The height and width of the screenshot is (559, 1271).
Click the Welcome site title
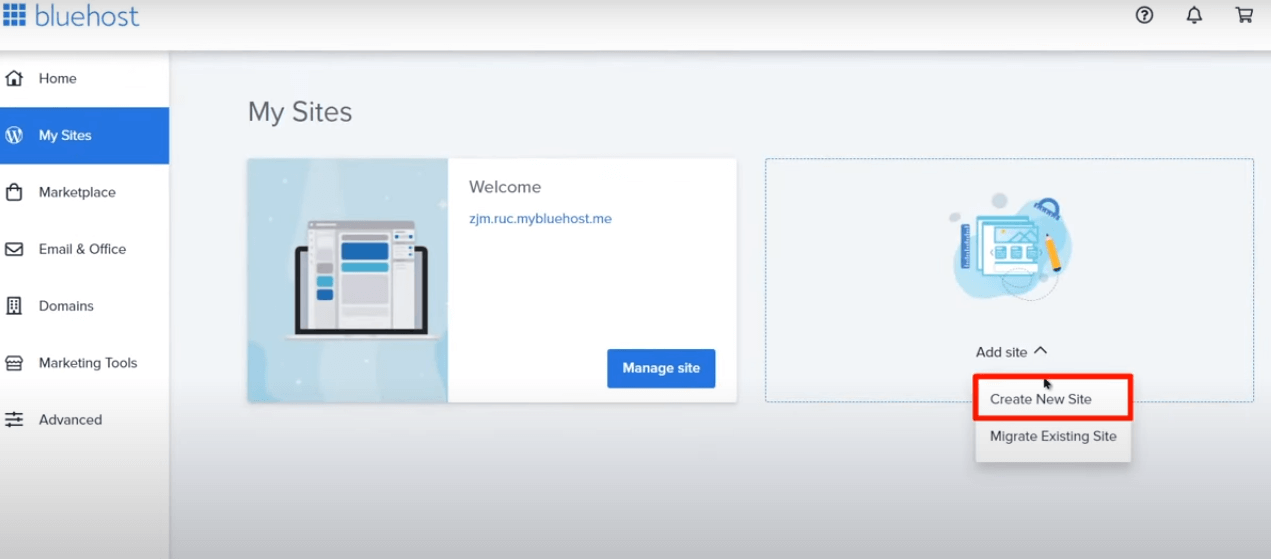tap(505, 187)
